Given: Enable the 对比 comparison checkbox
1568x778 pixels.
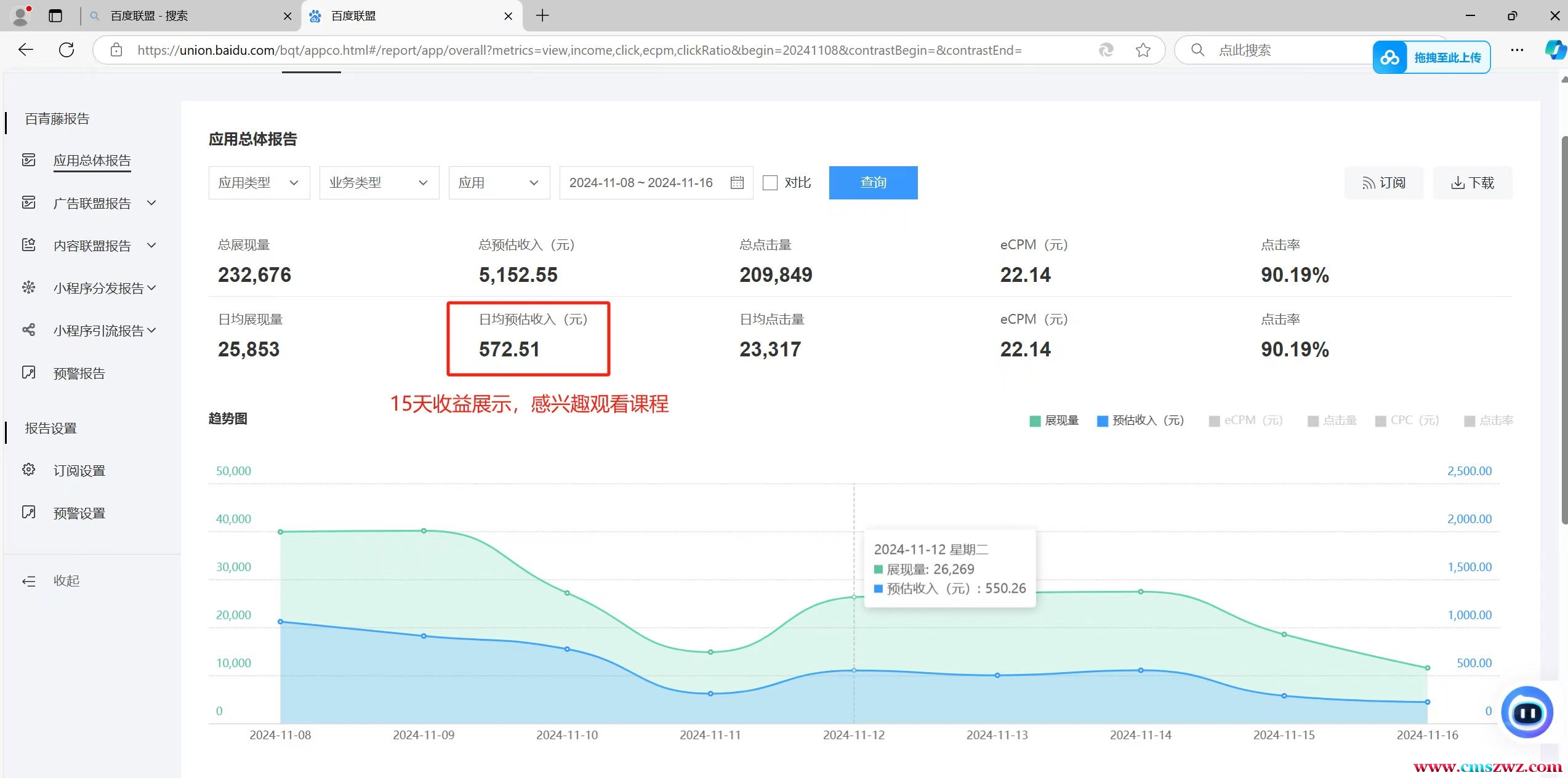Looking at the screenshot, I should (x=770, y=183).
